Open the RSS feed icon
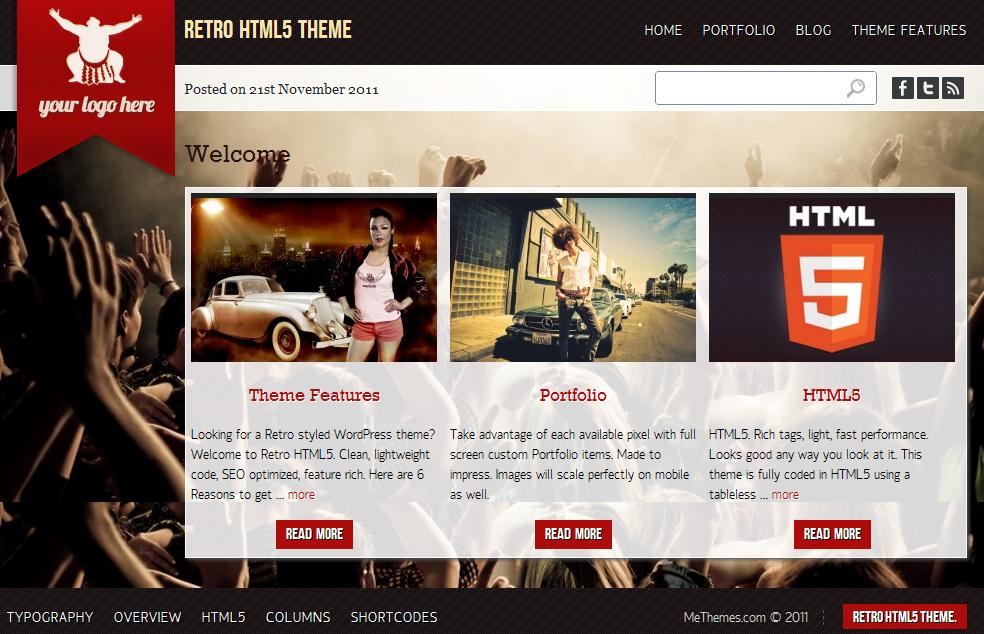Screen dimensions: 984x634 click(953, 88)
